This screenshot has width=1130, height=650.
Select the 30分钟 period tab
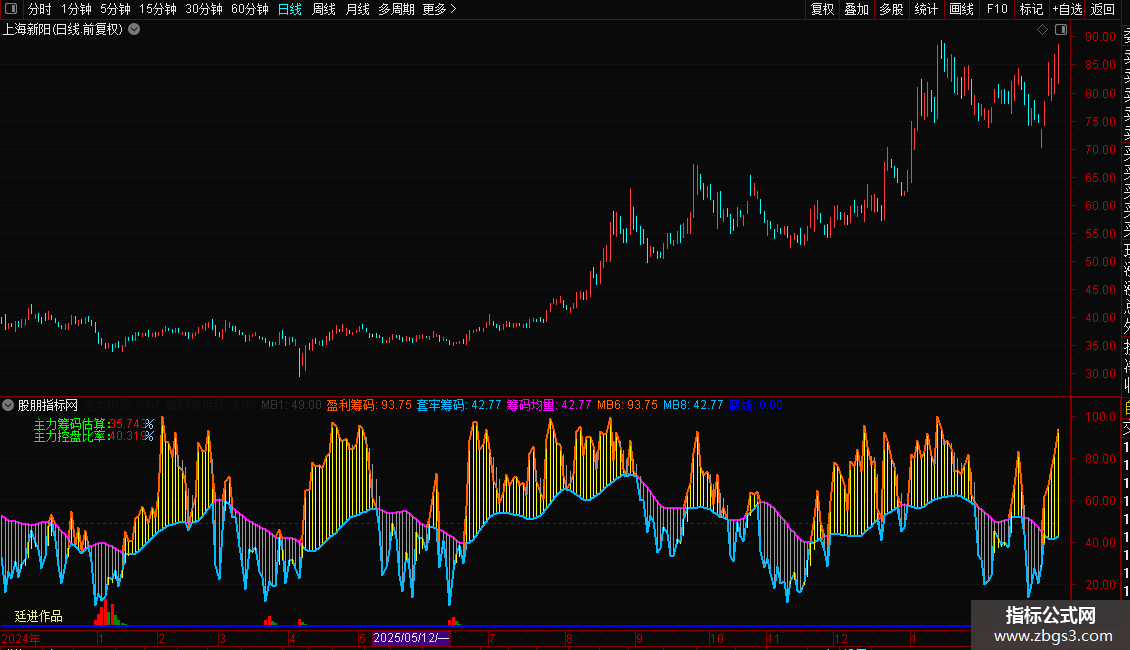pyautogui.click(x=204, y=9)
